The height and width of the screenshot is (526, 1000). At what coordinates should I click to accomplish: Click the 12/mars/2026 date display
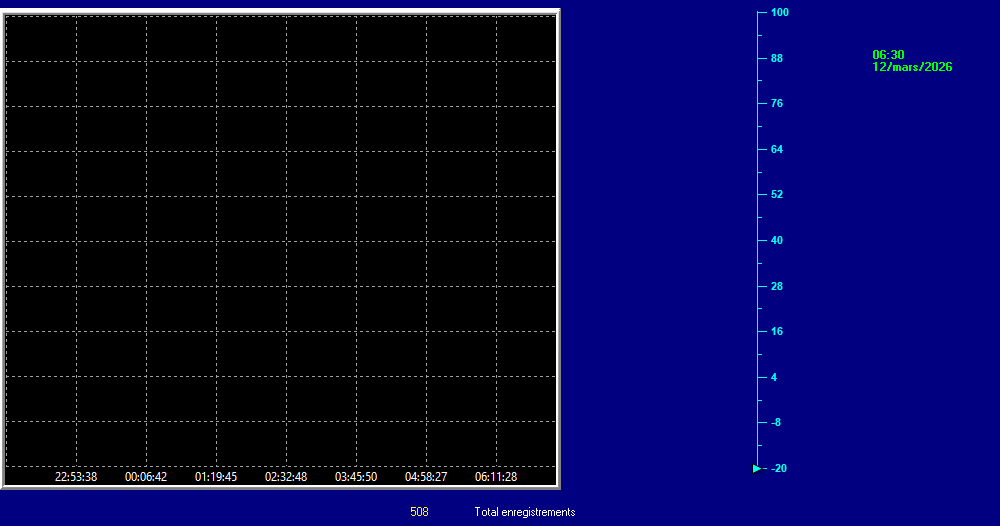(x=912, y=67)
